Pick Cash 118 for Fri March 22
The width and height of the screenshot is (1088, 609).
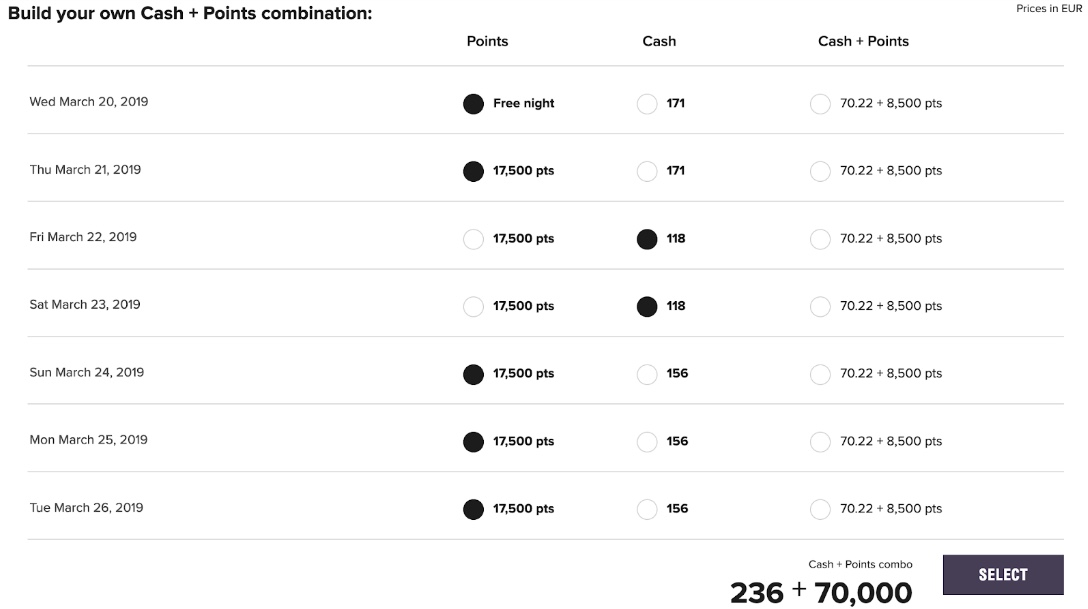point(647,239)
